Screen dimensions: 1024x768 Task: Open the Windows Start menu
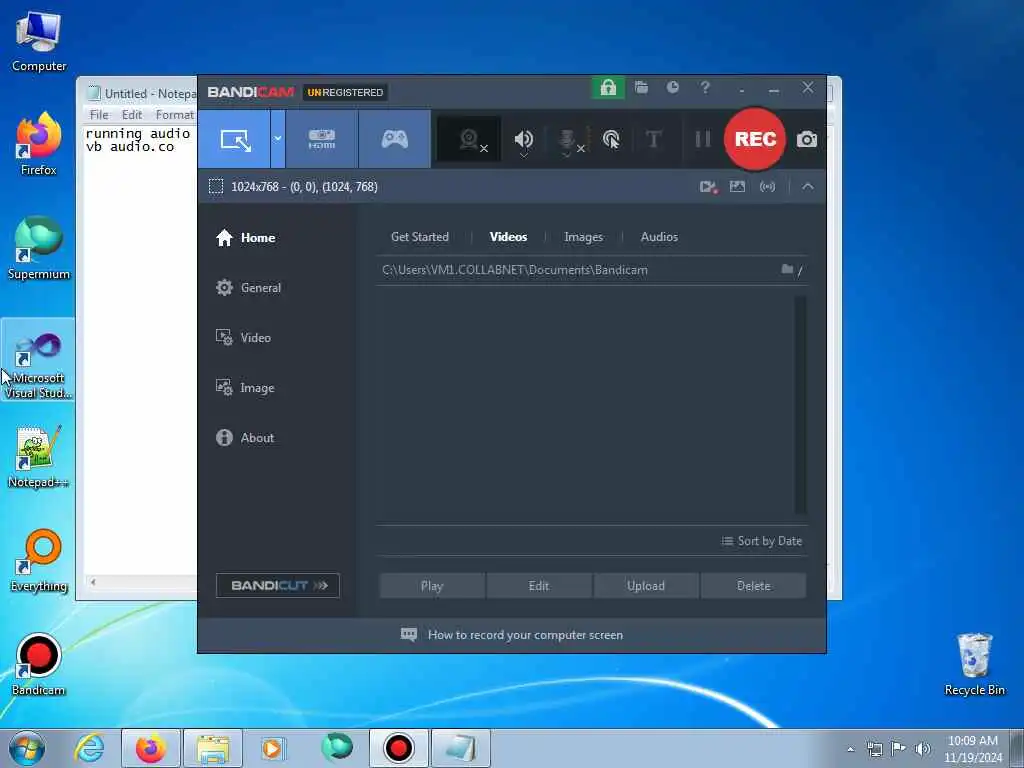pos(27,748)
